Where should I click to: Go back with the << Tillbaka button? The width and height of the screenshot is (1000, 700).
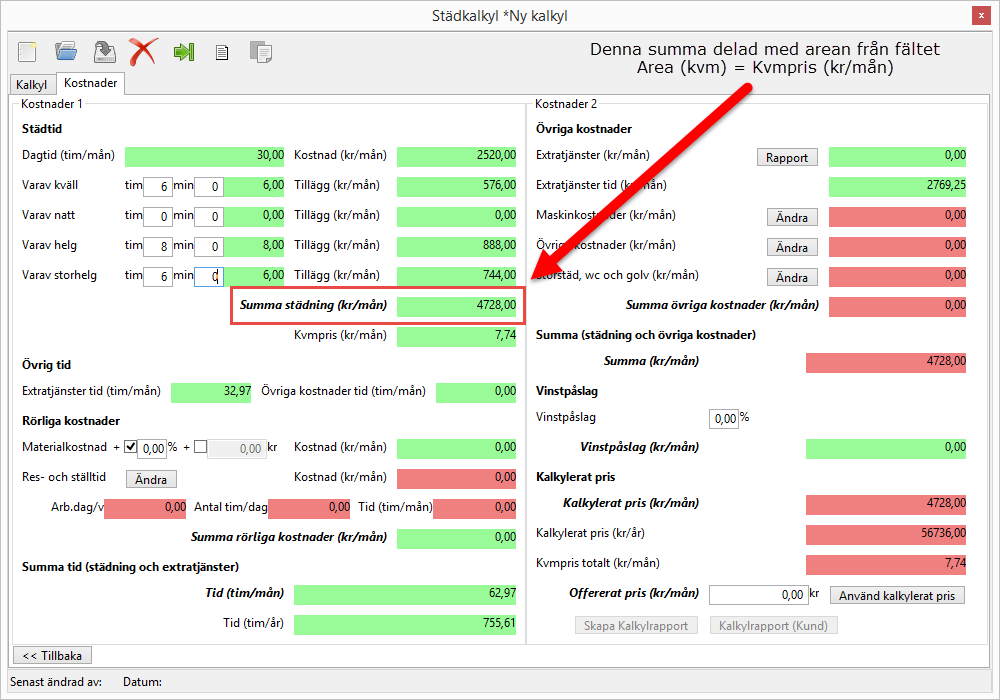(x=52, y=655)
